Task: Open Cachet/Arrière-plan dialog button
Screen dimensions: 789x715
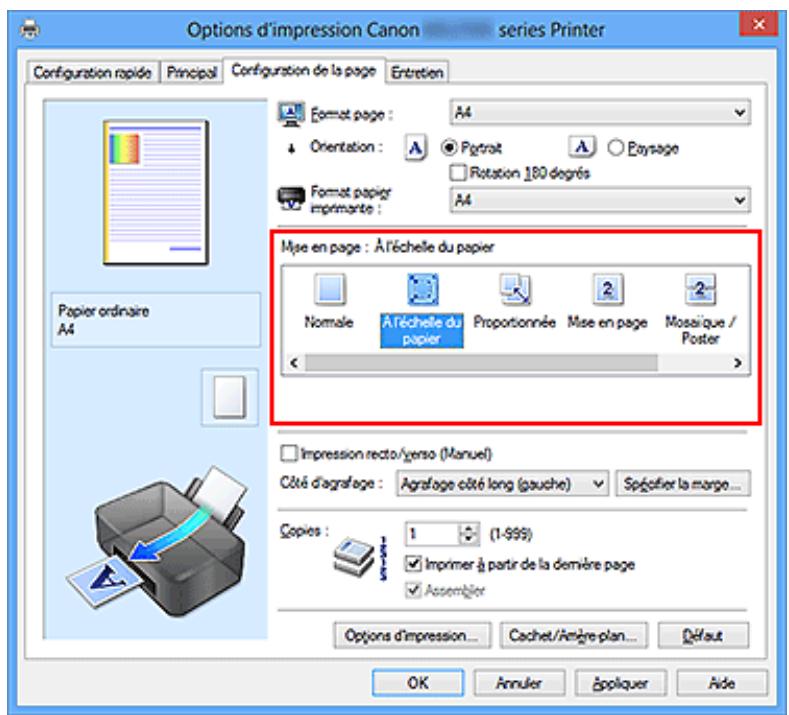Action: (x=574, y=635)
